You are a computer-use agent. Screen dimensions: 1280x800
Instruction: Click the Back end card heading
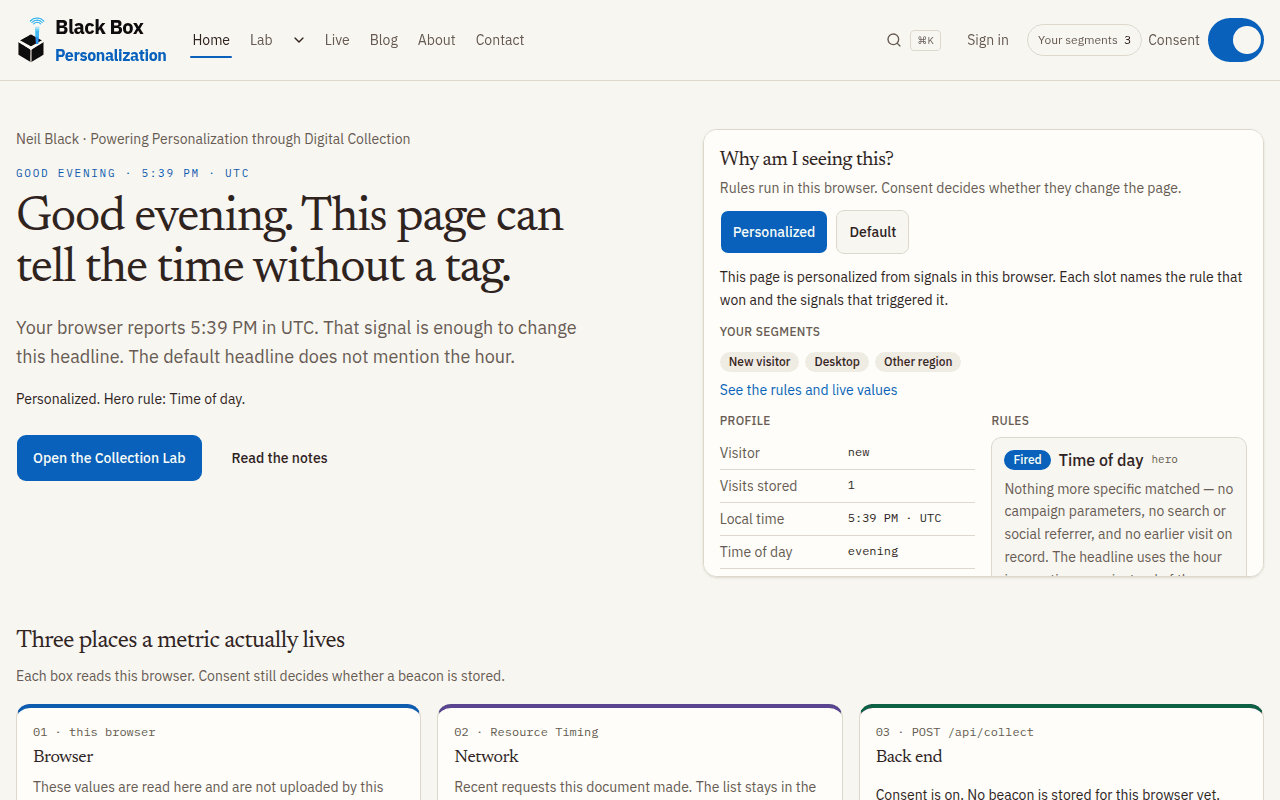[x=909, y=757]
